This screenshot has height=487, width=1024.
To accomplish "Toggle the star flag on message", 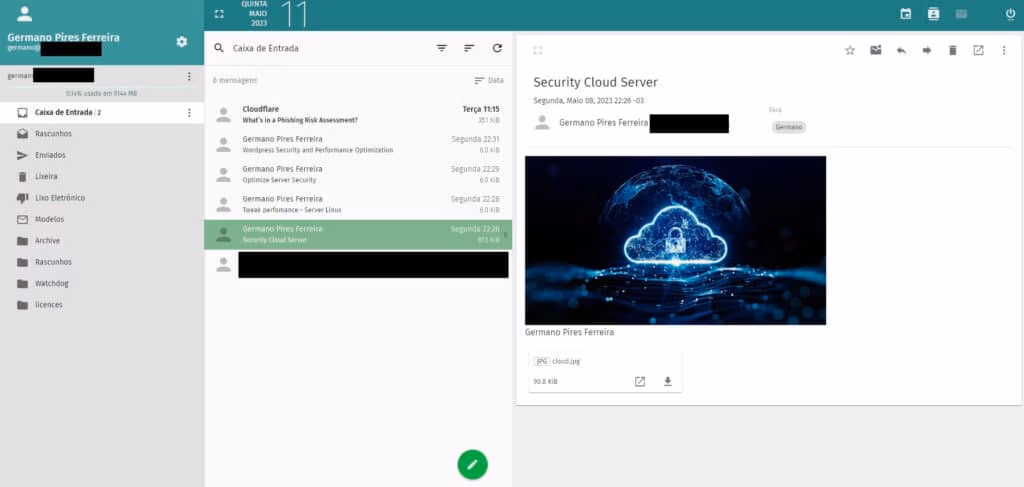I will 850,50.
